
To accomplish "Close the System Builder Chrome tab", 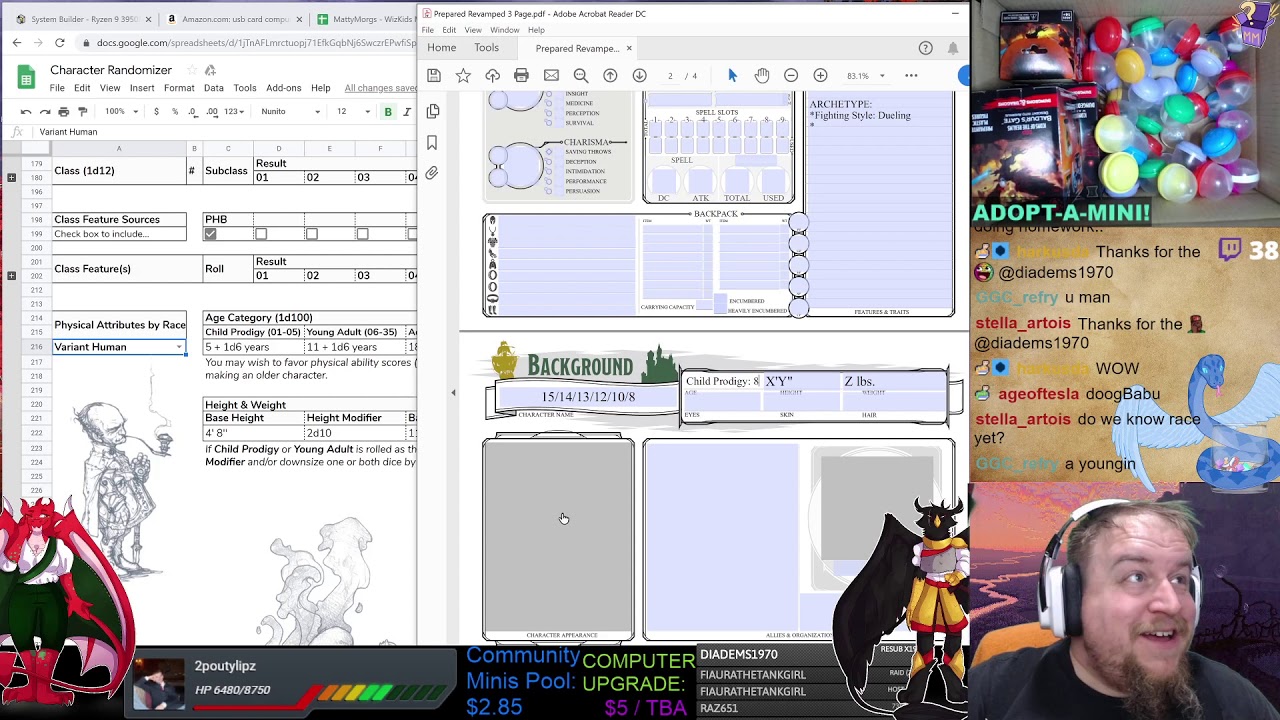I will click(148, 19).
